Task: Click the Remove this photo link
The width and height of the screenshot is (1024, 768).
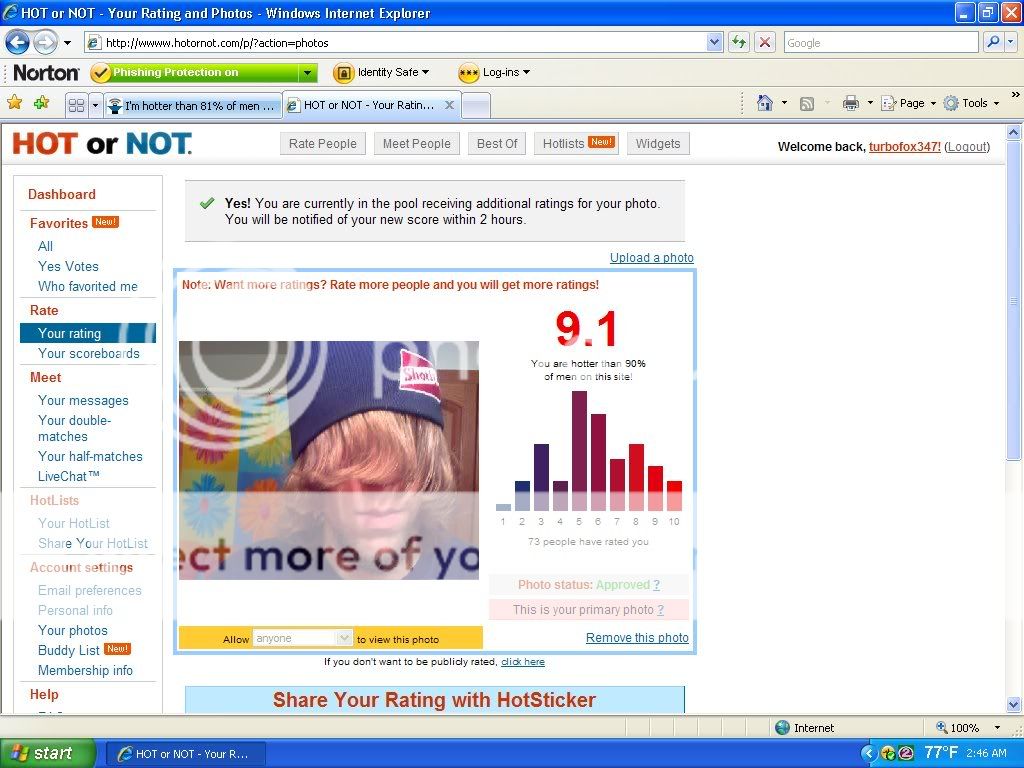Action: click(637, 637)
